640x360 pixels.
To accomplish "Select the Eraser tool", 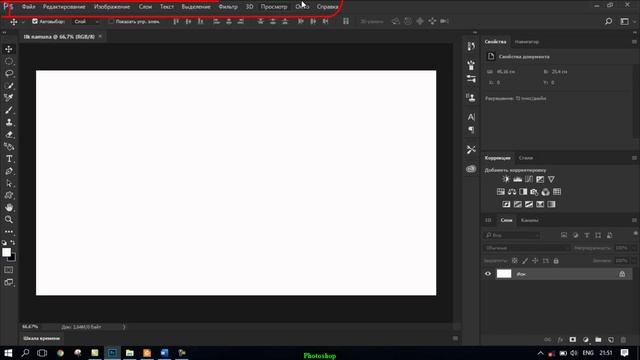I will (9, 134).
